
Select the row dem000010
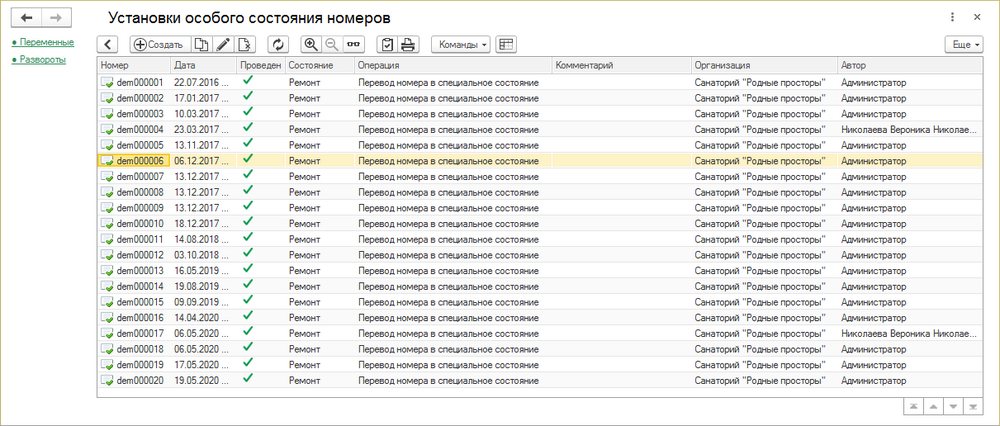(140, 223)
